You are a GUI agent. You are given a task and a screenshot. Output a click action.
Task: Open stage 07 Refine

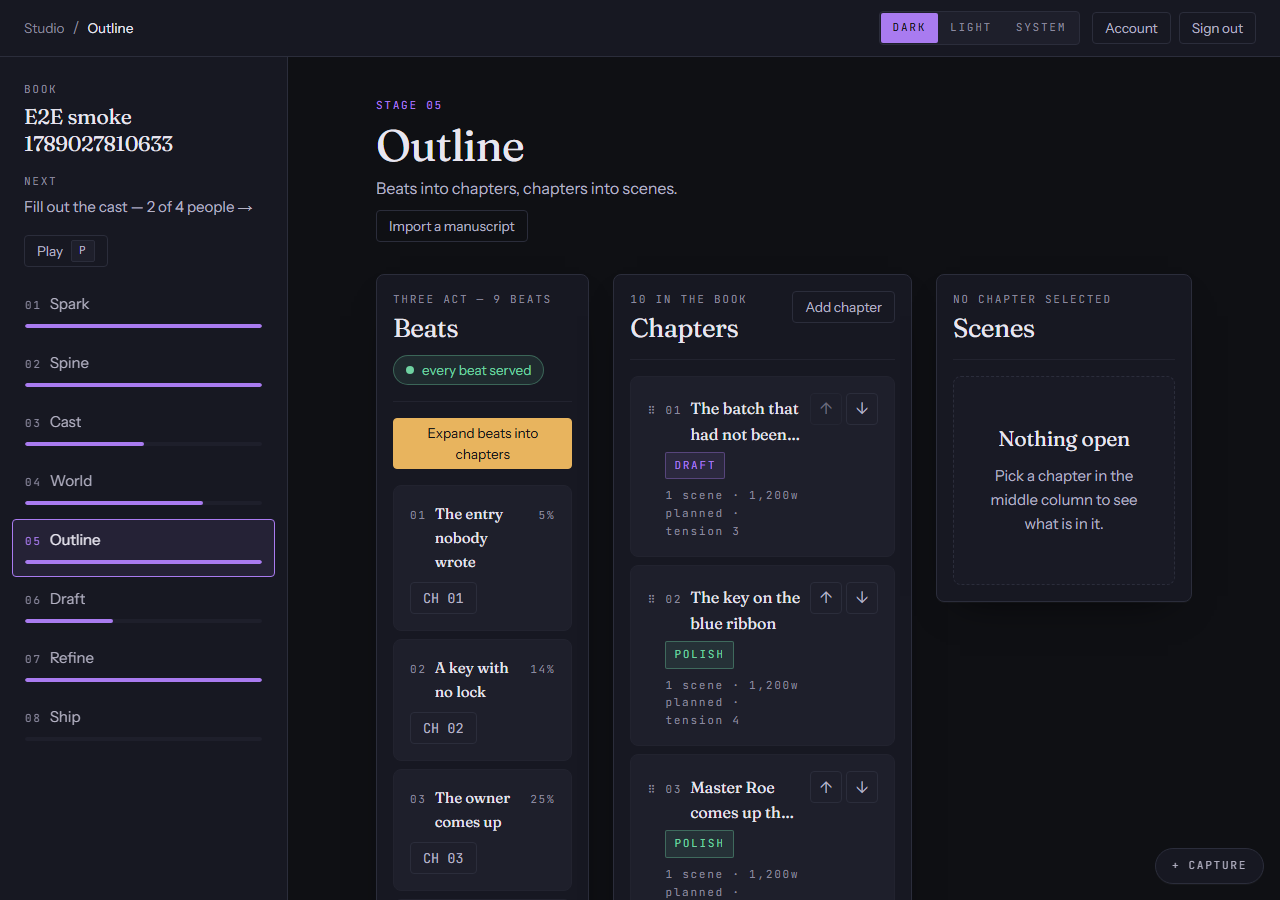click(143, 664)
